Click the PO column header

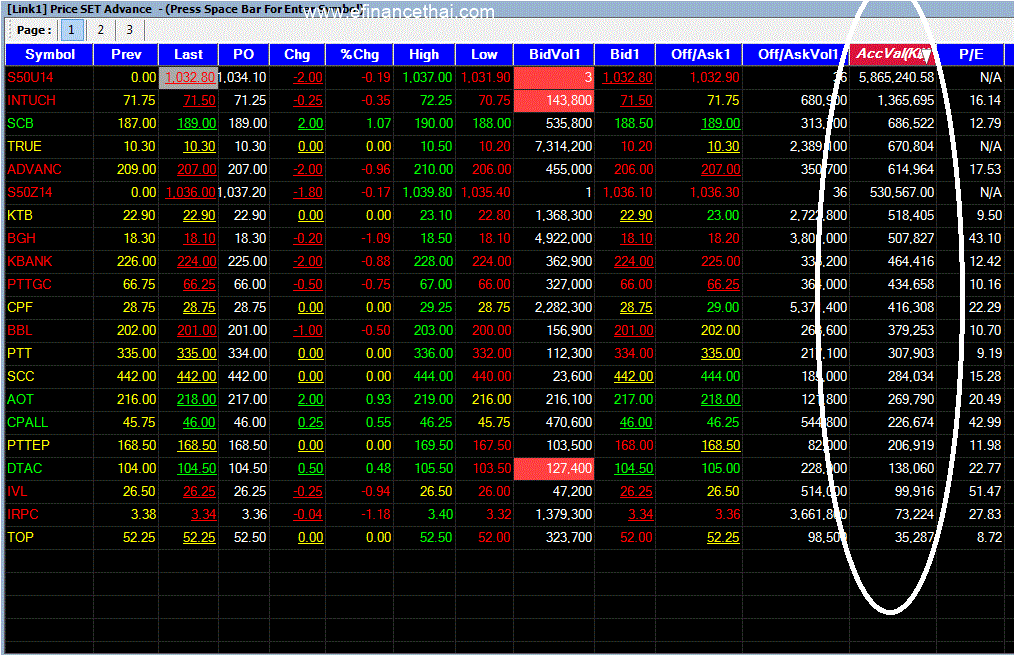243,54
